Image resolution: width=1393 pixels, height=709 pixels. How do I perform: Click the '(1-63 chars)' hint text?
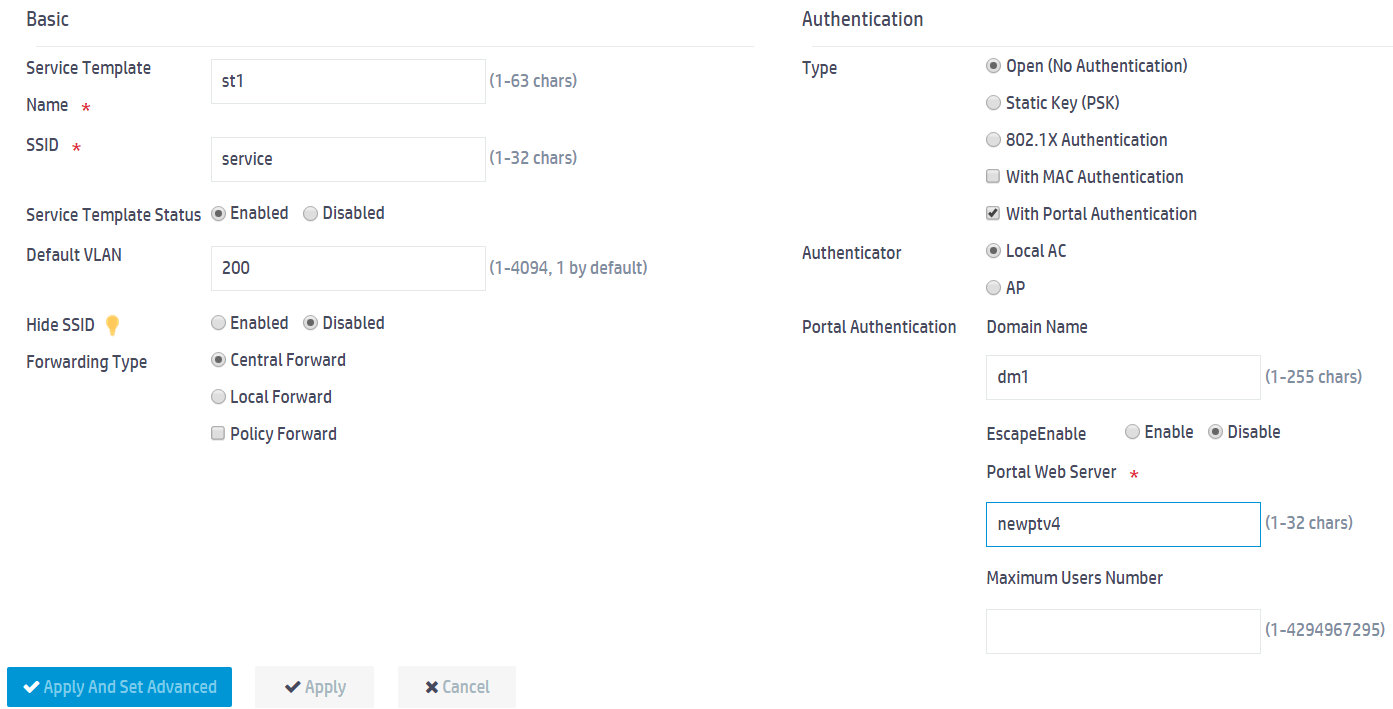click(533, 81)
